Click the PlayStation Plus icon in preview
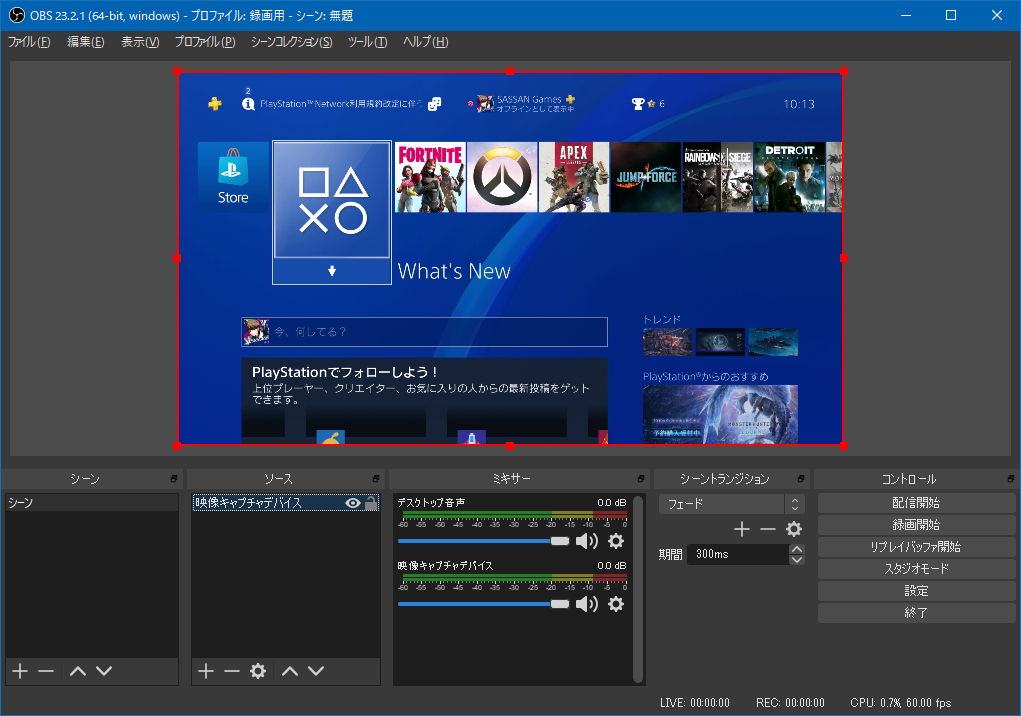1021x716 pixels. (x=214, y=103)
